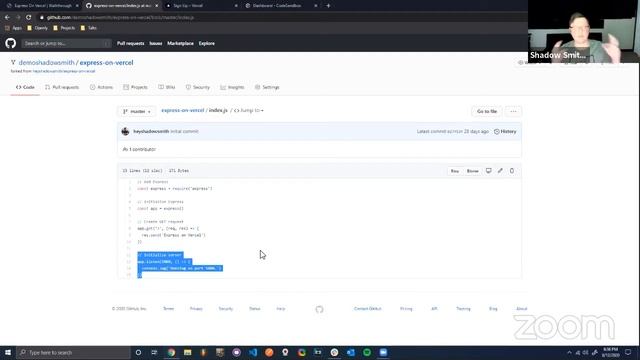Click the footer GitHub mark icon

[x=320, y=309]
